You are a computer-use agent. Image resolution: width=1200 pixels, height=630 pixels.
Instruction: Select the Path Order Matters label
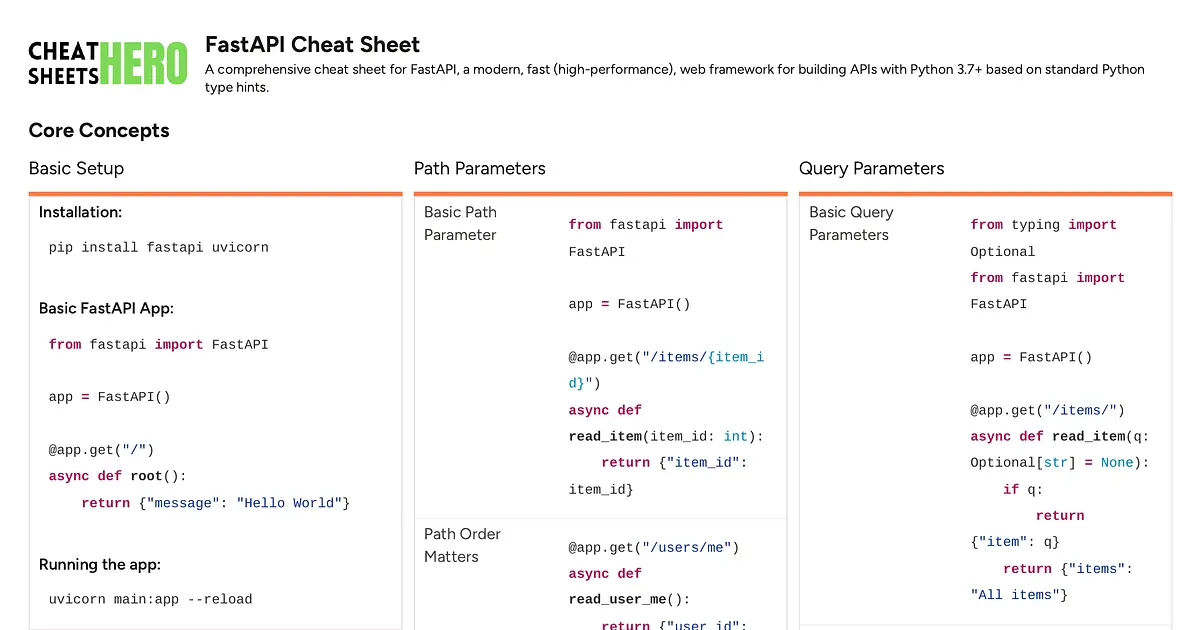[x=462, y=545]
